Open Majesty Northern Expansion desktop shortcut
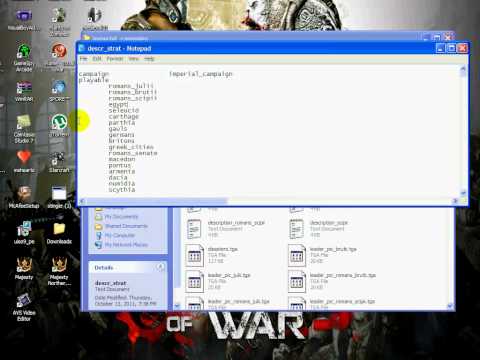The width and height of the screenshot is (480, 360). coord(59,271)
